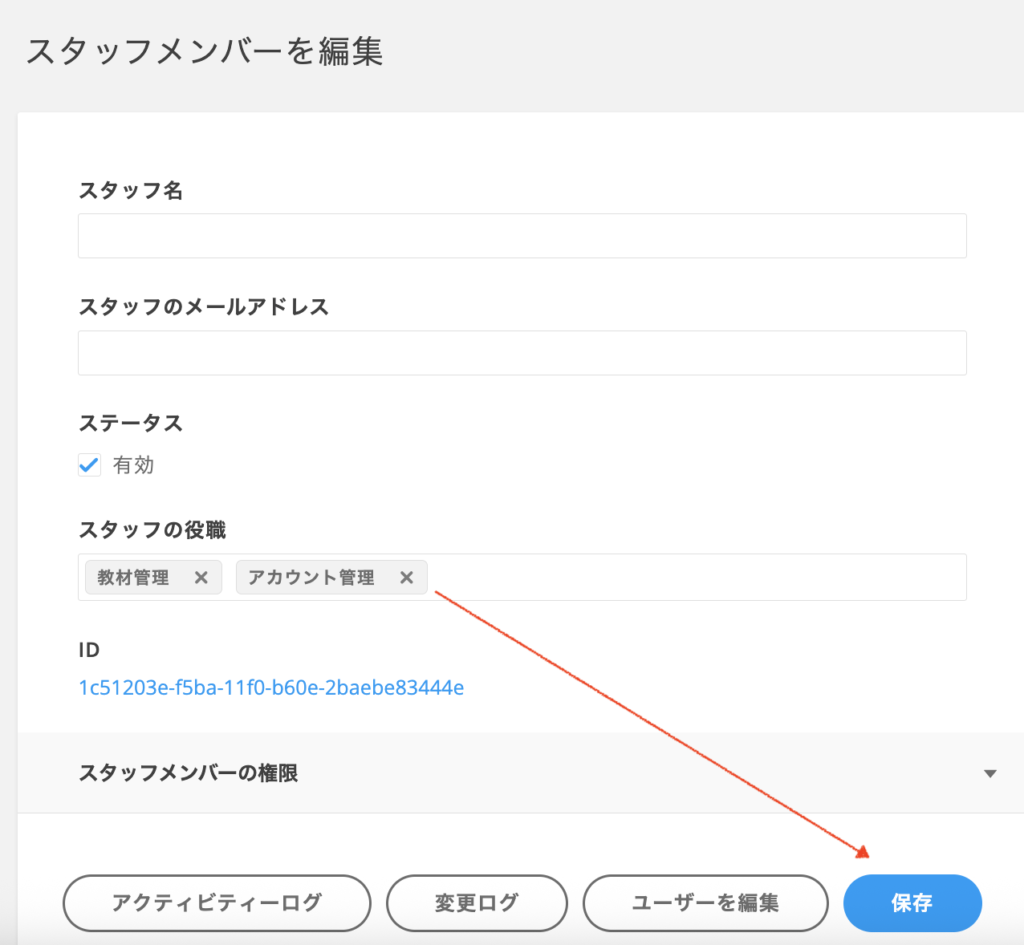The image size is (1024, 945).
Task: Focus the スタッフのメールアドレス text box
Action: [522, 352]
